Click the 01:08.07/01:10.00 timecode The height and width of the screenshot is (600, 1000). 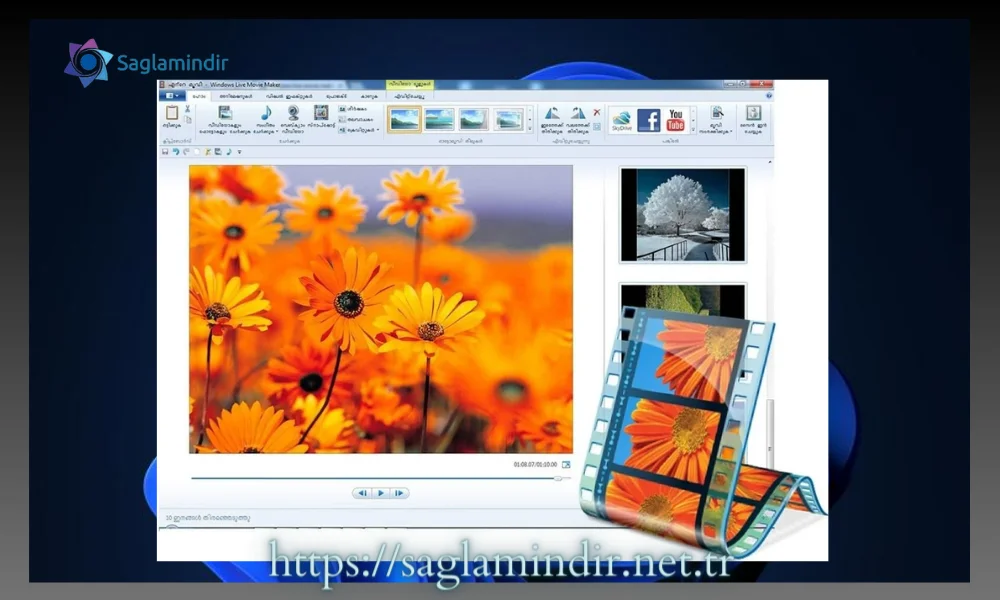(535, 464)
